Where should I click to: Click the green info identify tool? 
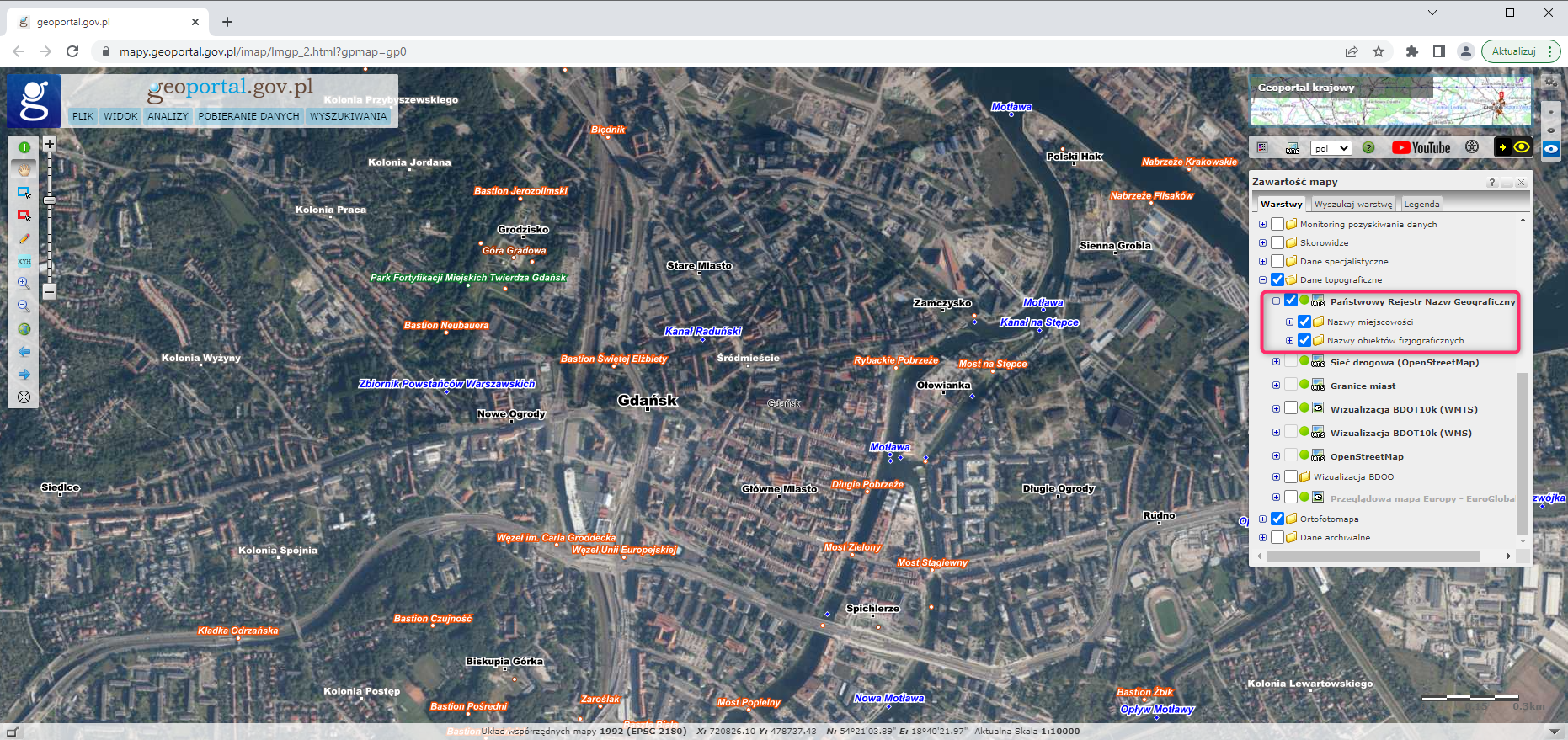(24, 147)
